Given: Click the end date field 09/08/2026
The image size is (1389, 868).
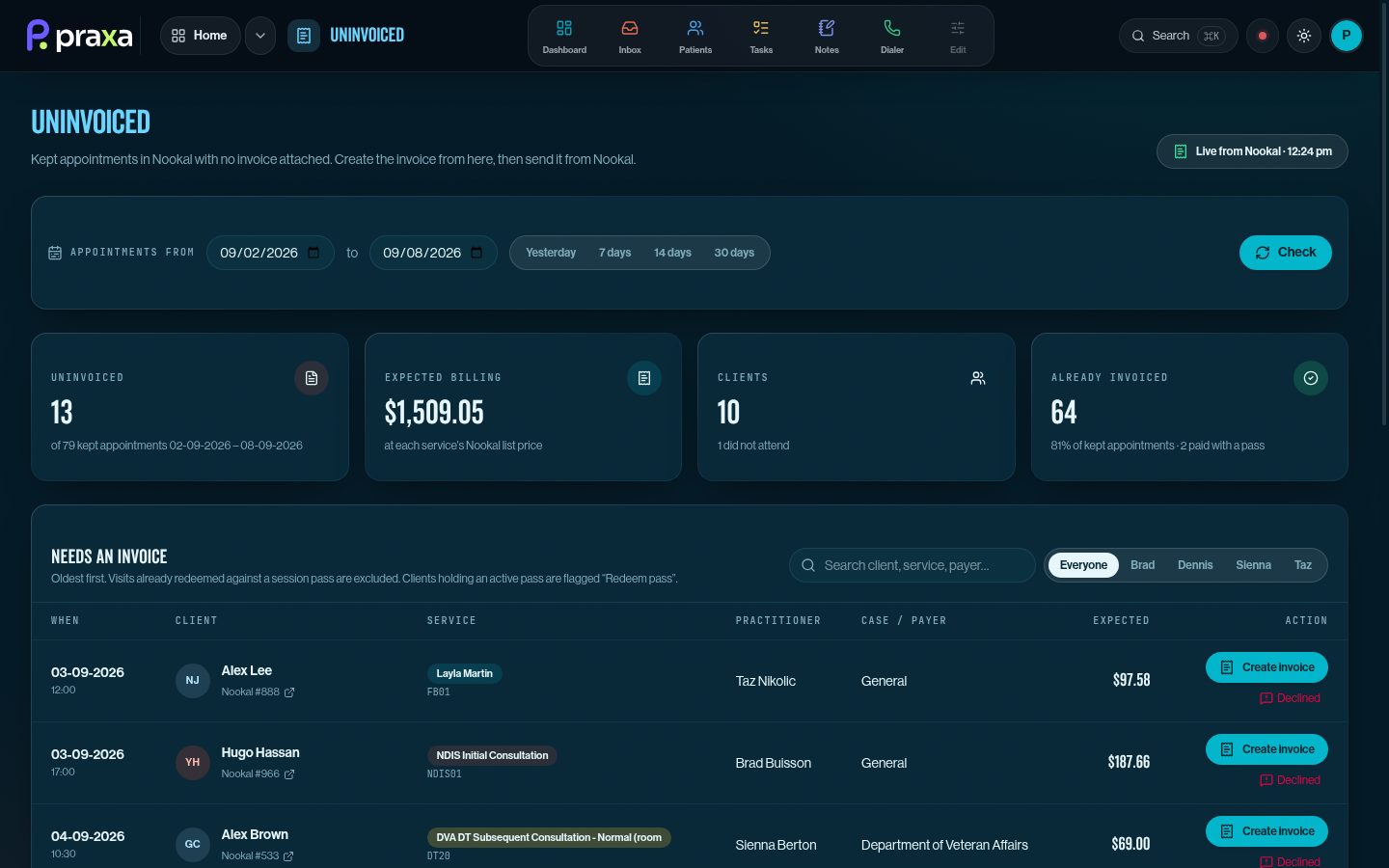Looking at the screenshot, I should [x=433, y=253].
